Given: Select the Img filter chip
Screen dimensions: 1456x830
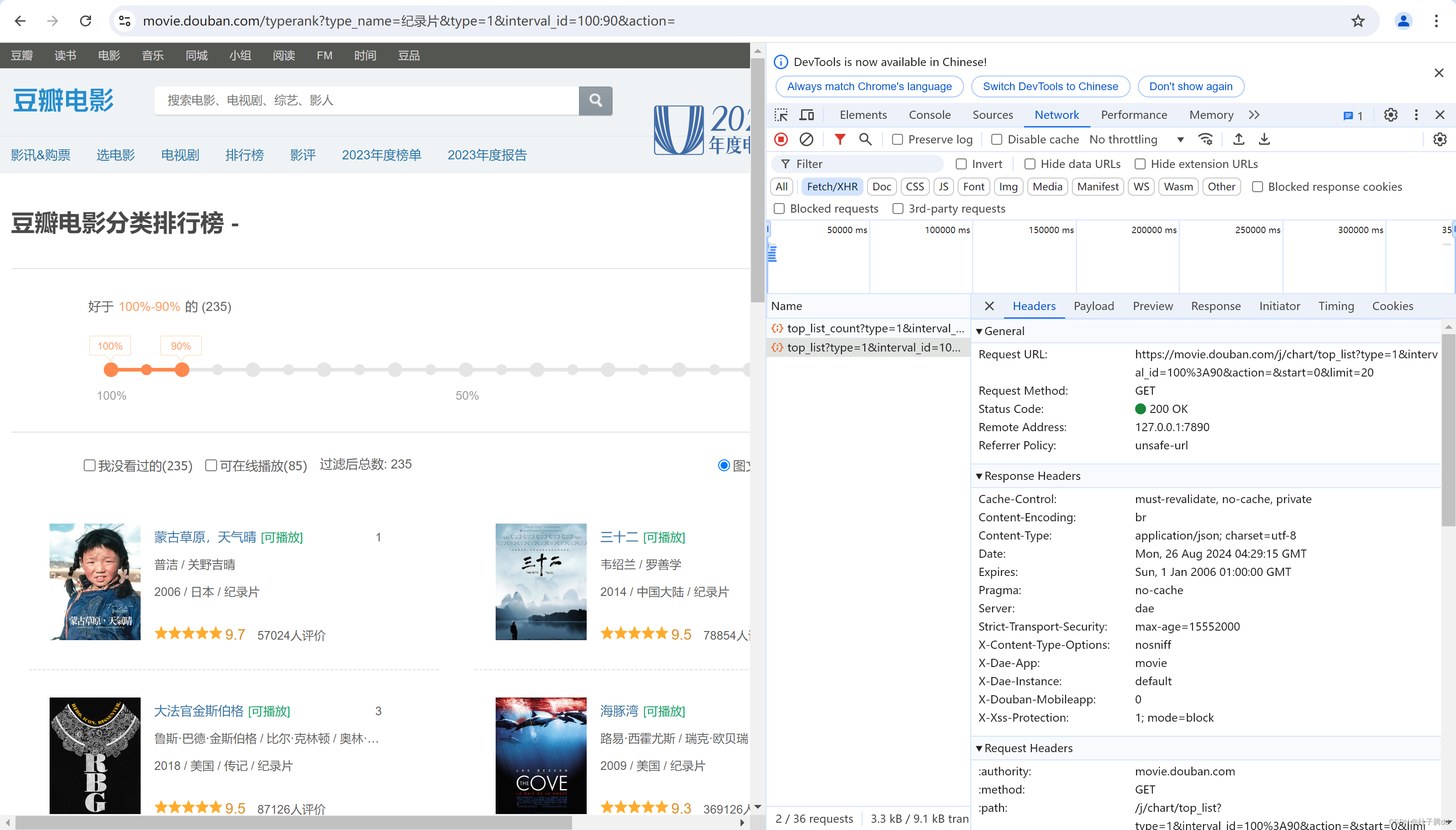Looking at the screenshot, I should point(1008,187).
